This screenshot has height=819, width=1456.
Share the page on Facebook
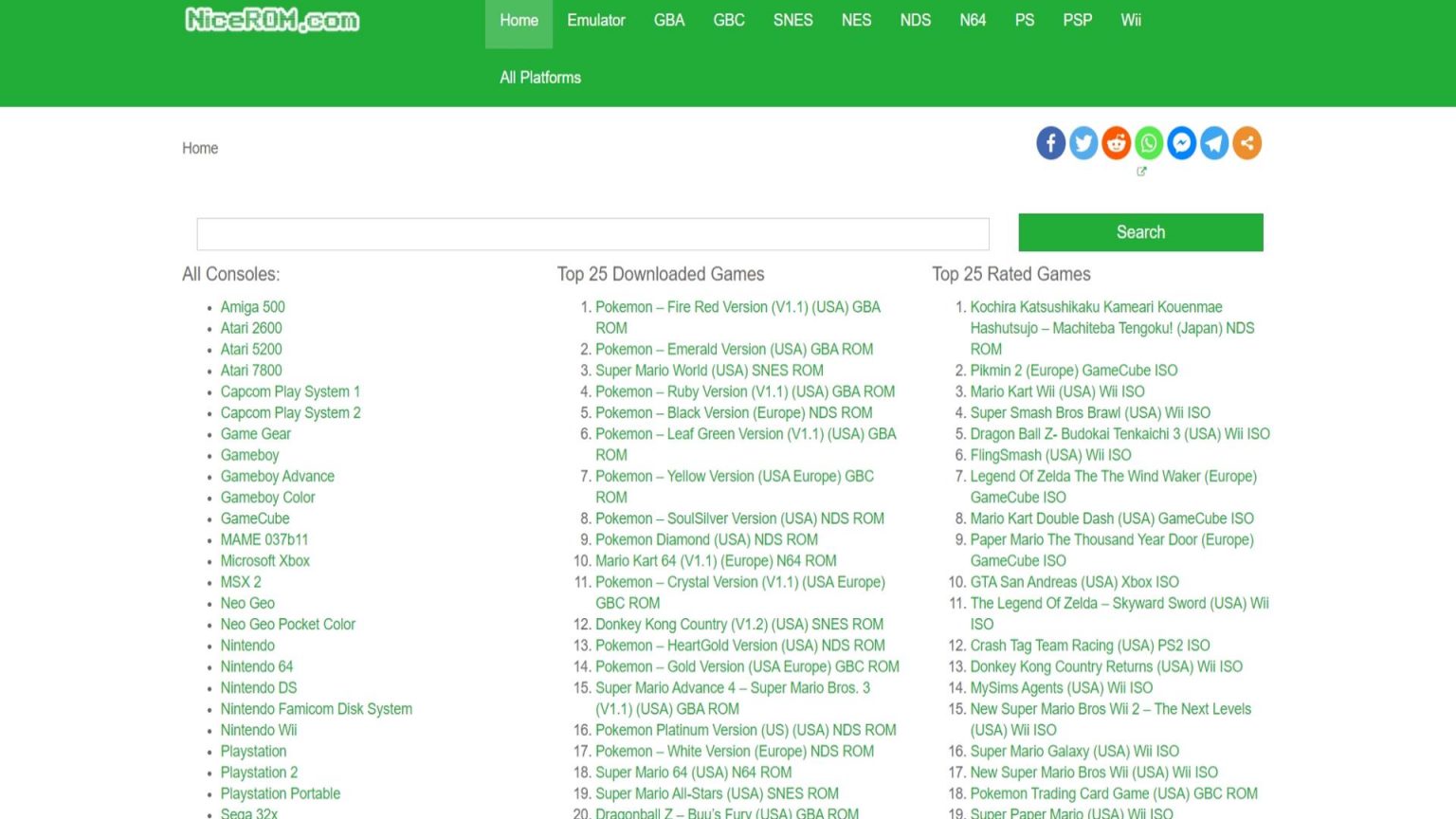pyautogui.click(x=1050, y=143)
